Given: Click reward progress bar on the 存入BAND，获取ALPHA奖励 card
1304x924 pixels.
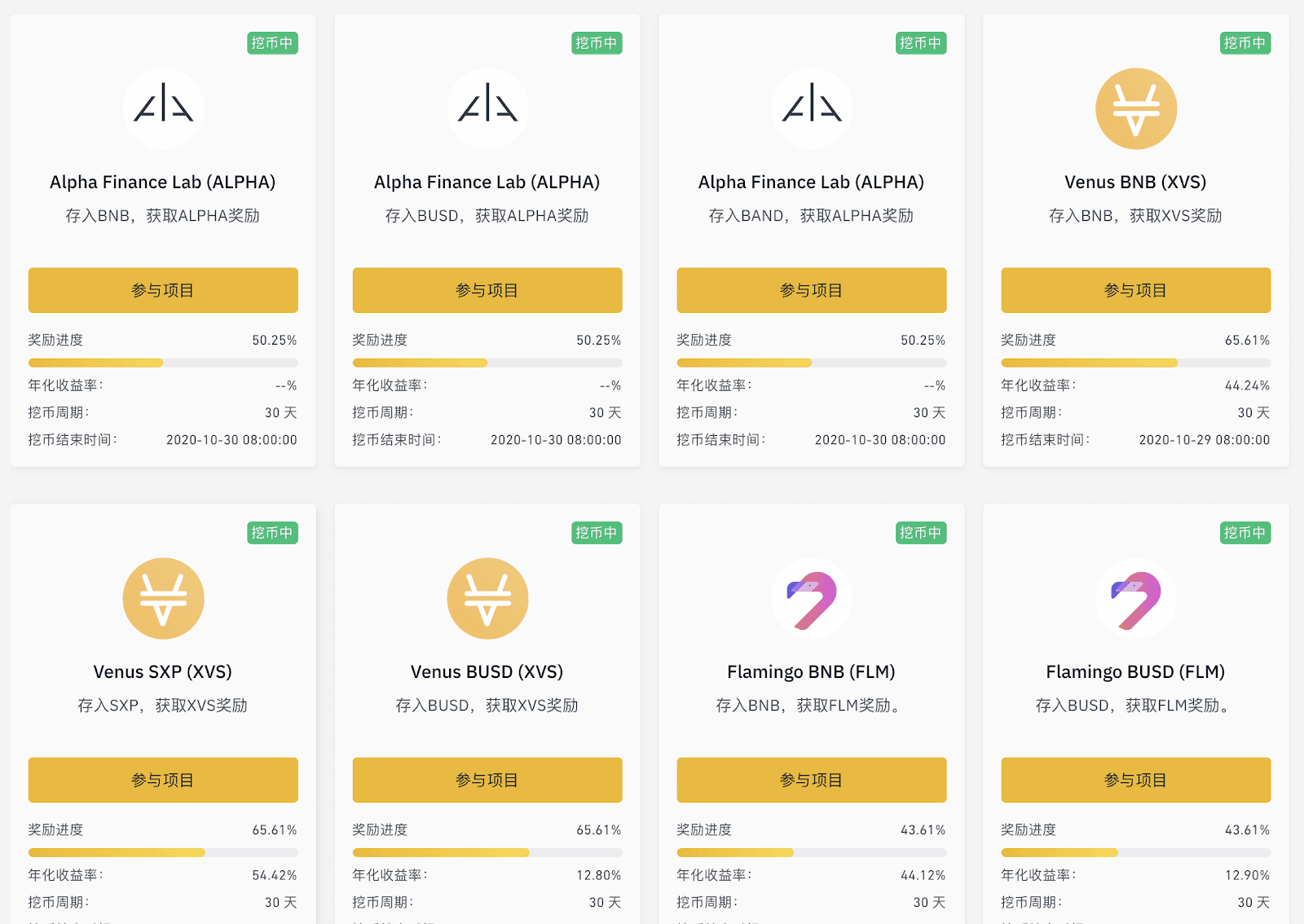Looking at the screenshot, I should pyautogui.click(x=812, y=363).
